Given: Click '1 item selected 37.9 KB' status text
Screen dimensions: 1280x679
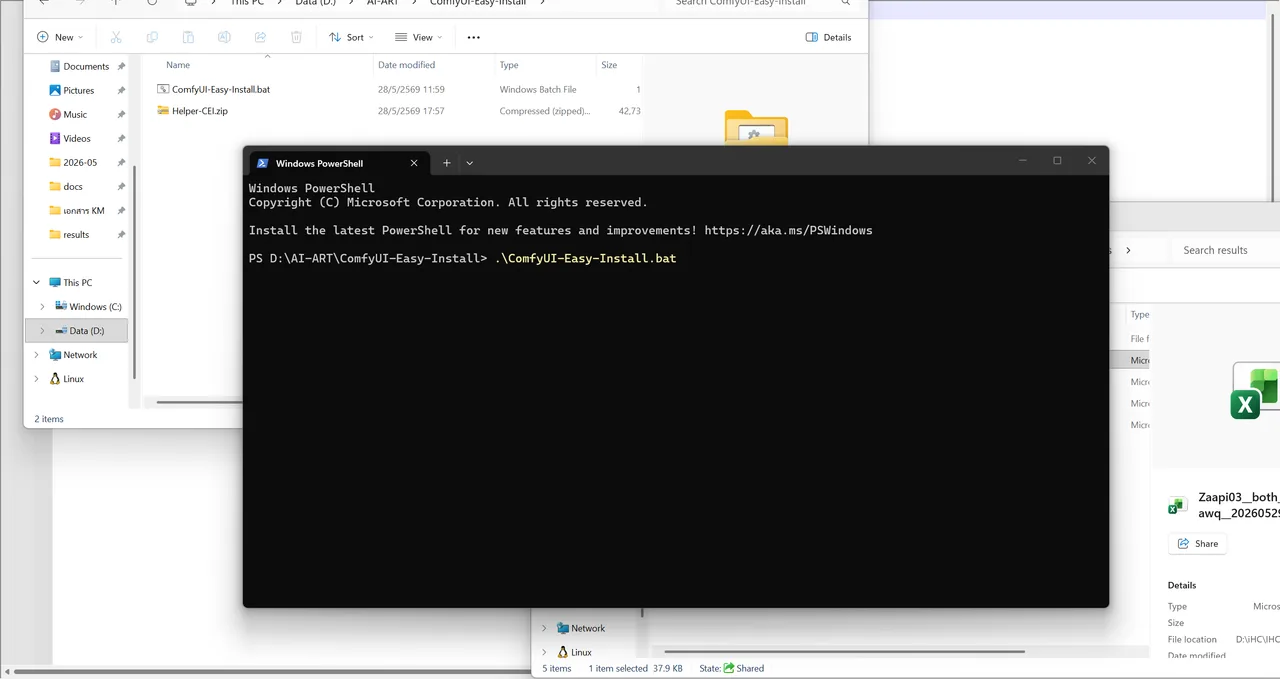Looking at the screenshot, I should 635,668.
